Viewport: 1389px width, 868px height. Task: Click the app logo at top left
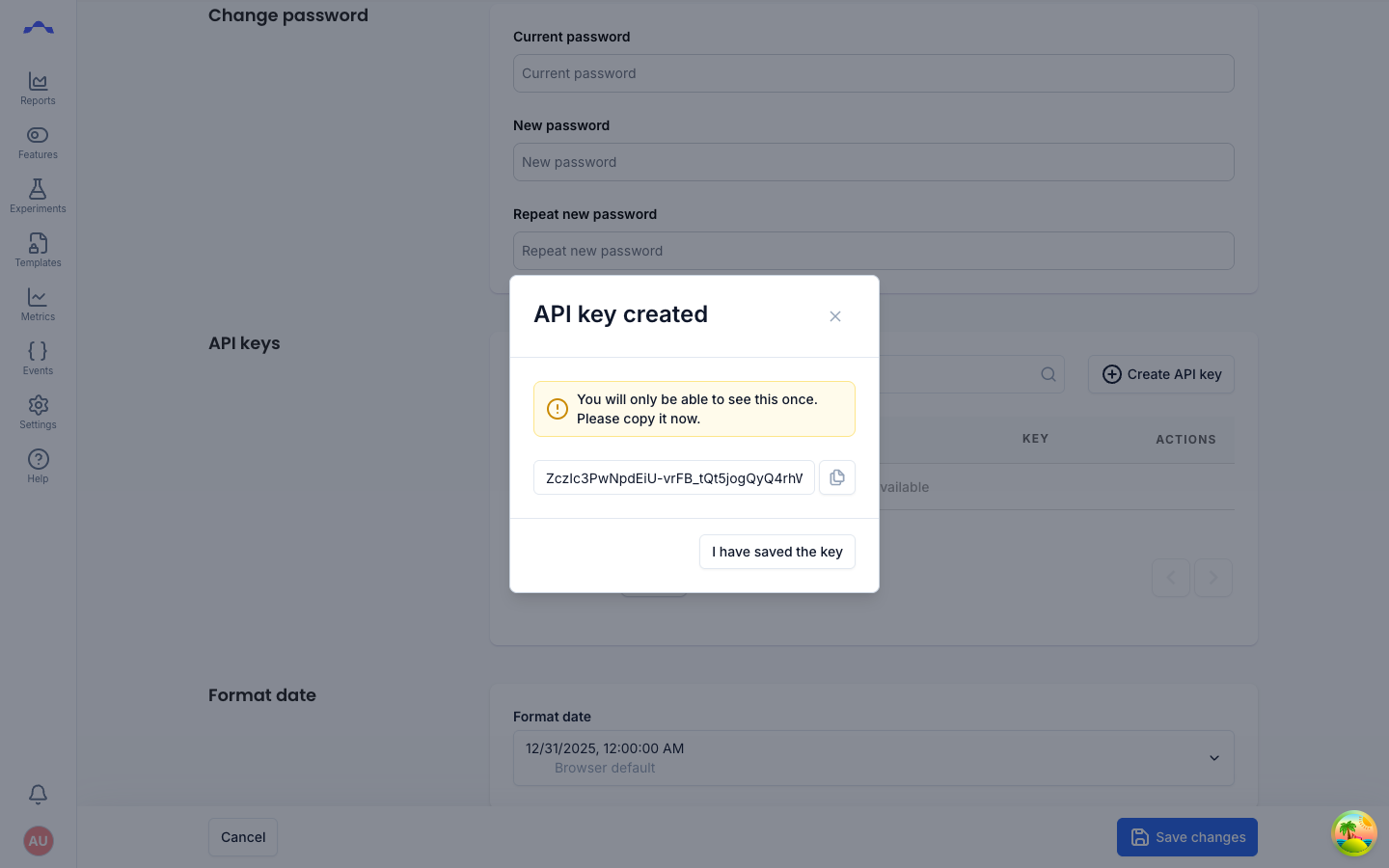[39, 28]
